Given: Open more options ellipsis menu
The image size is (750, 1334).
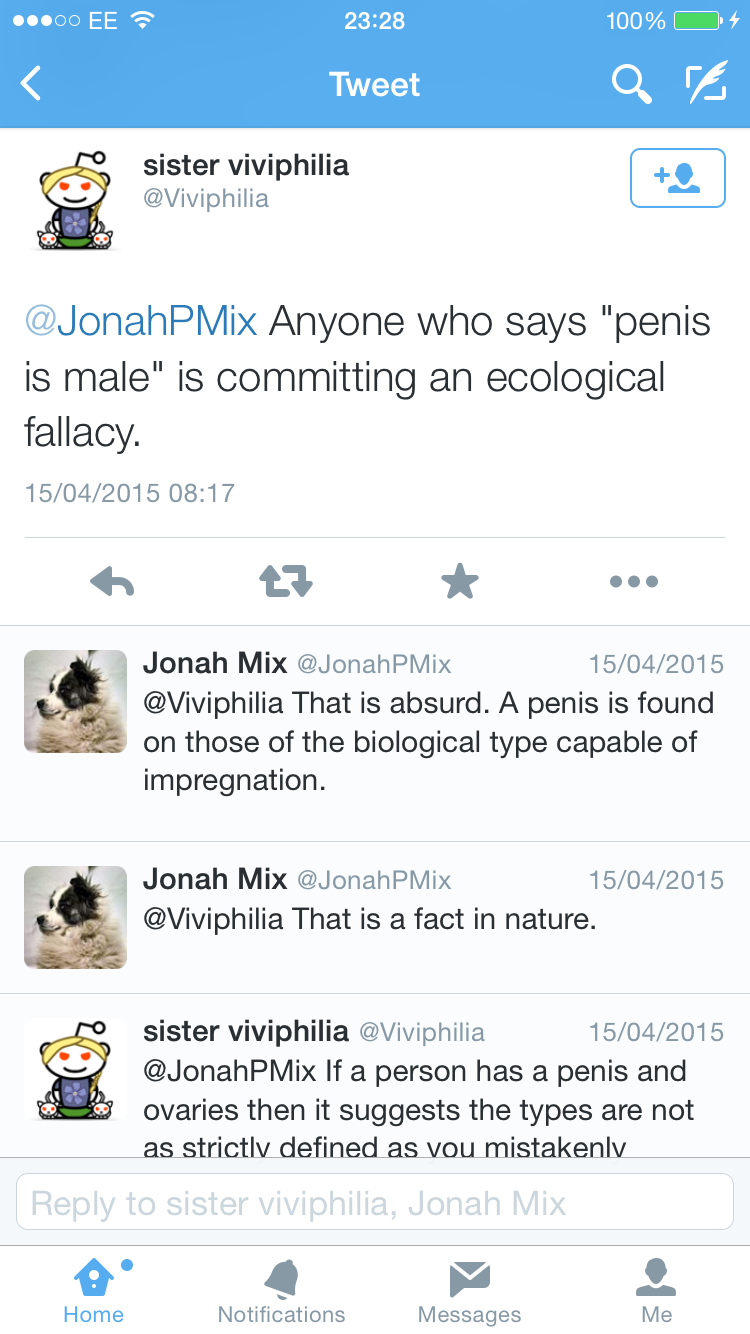Looking at the screenshot, I should point(634,581).
